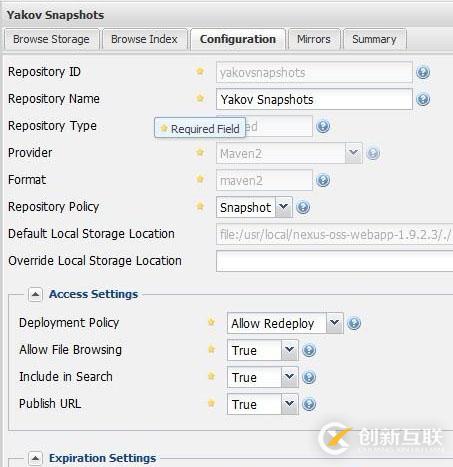Collapse the Expiration Settings section
Screen dimensions: 453x467
(x=35, y=459)
